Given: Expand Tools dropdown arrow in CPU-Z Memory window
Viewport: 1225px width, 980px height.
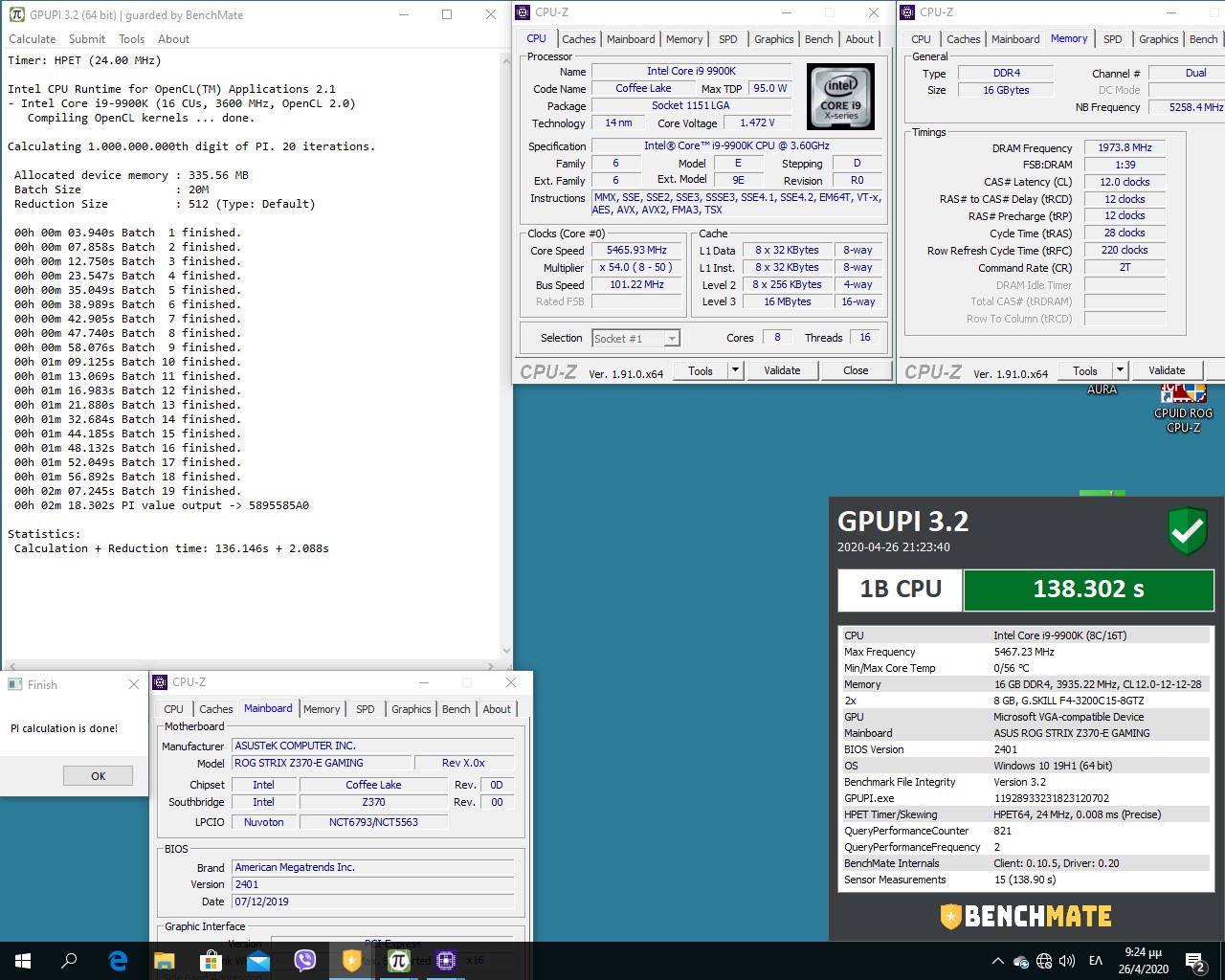Looking at the screenshot, I should (x=1120, y=370).
